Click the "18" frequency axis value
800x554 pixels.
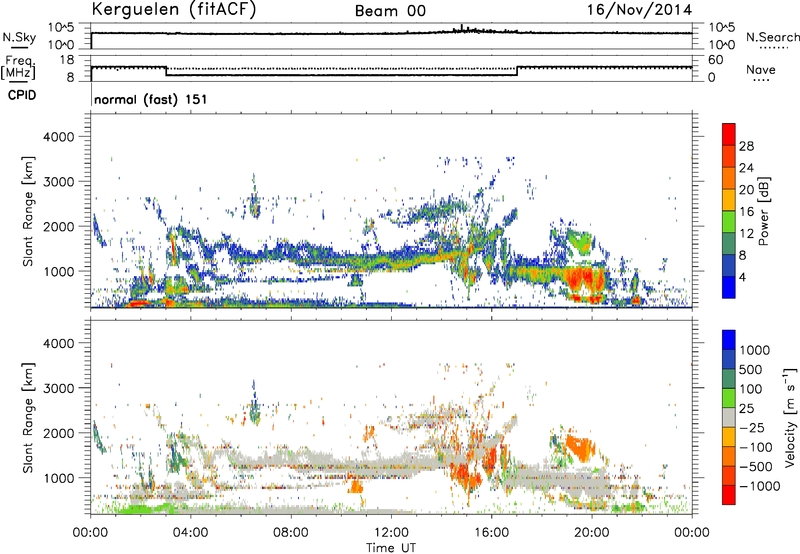click(x=67, y=60)
